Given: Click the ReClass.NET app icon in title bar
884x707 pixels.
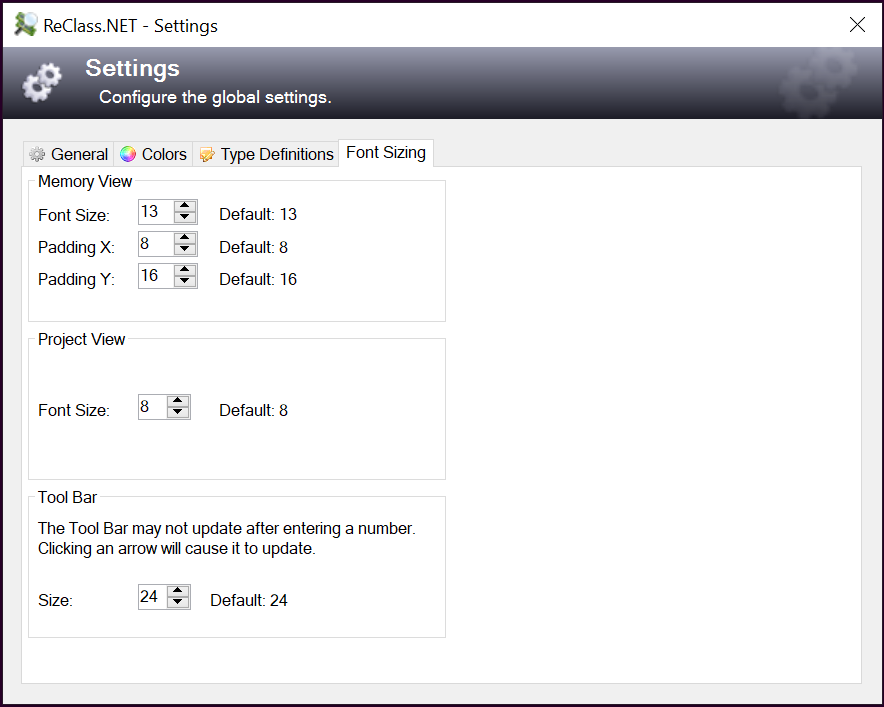Looking at the screenshot, I should (25, 25).
